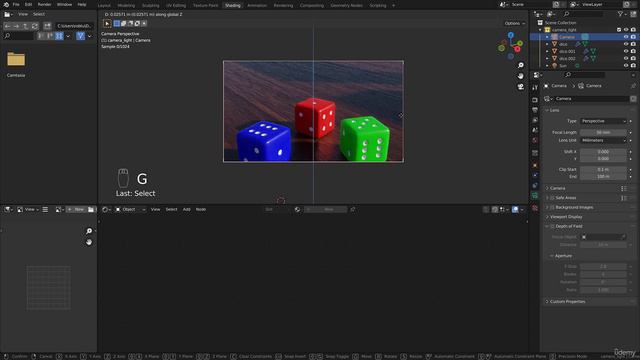Expand the Camera panel section
Screen dimensions: 640x360
[x=557, y=188]
